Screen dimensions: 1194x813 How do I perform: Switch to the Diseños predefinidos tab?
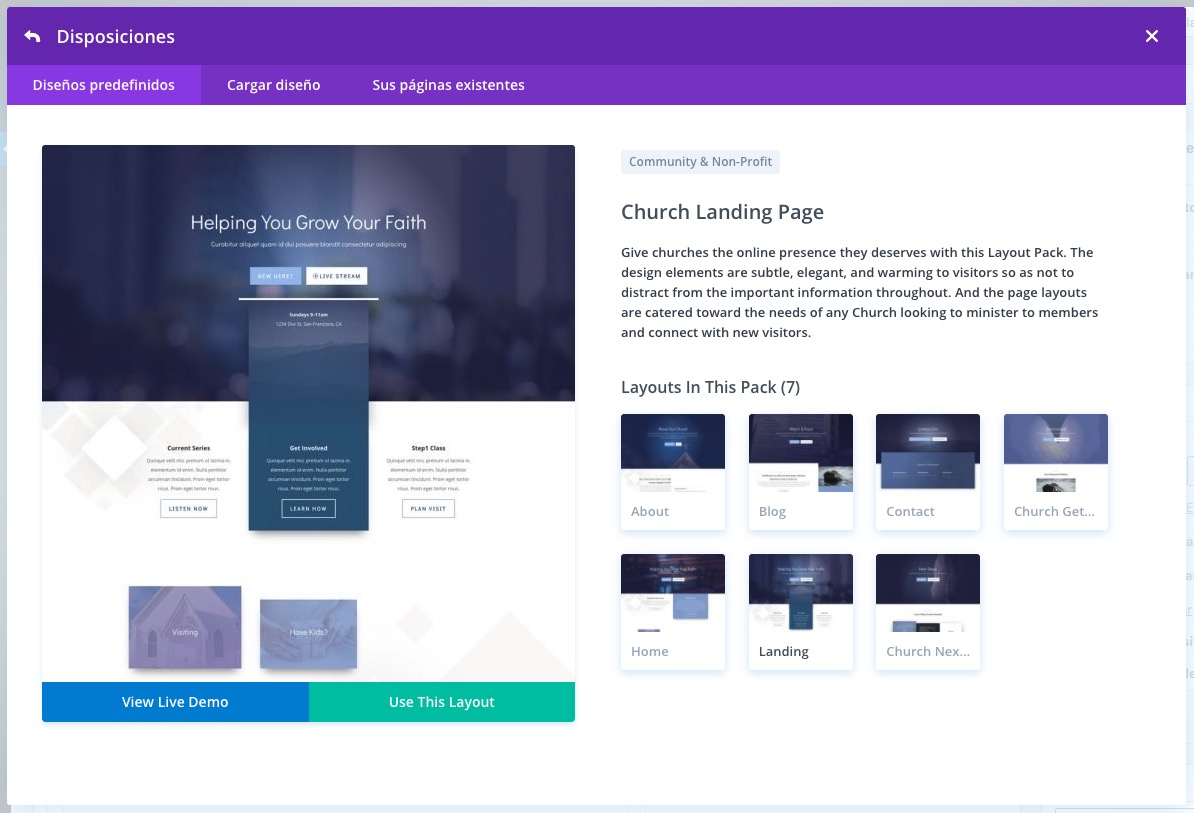[103, 85]
